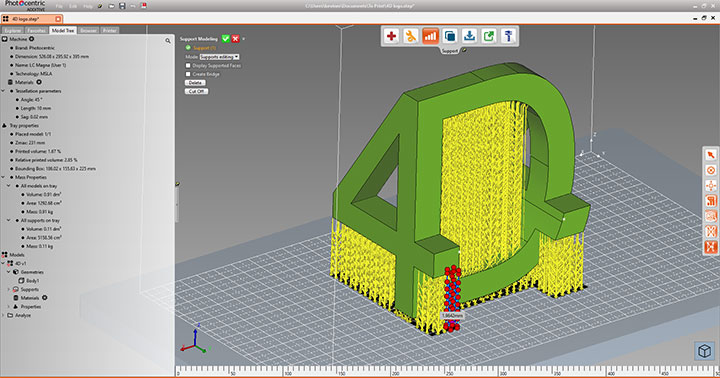Screen dimensions: 720x378
Task: Collapse the Geometries node
Action: 9,272
